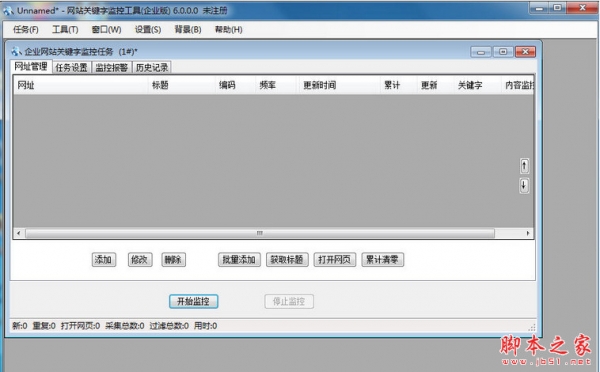Screen dimensions: 600x372
Task: Click the 重复:0 status entry
Action: pos(44,326)
